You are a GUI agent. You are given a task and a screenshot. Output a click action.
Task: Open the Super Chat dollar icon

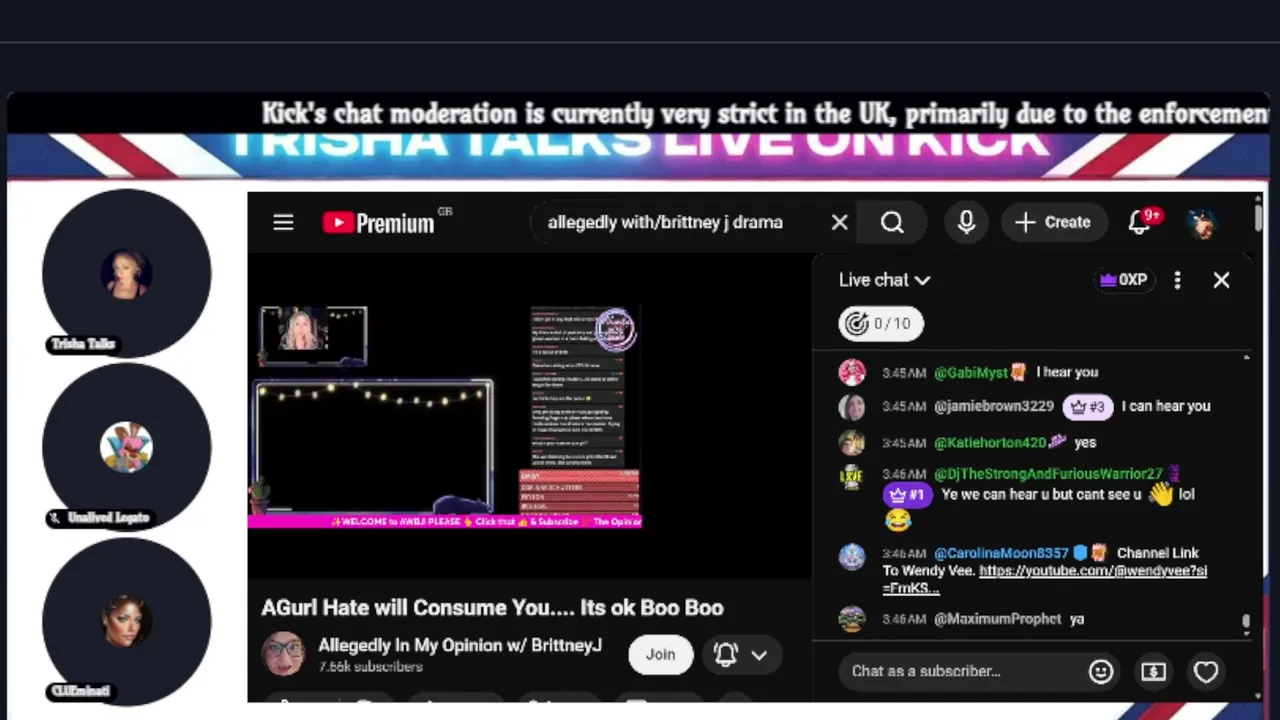1153,672
